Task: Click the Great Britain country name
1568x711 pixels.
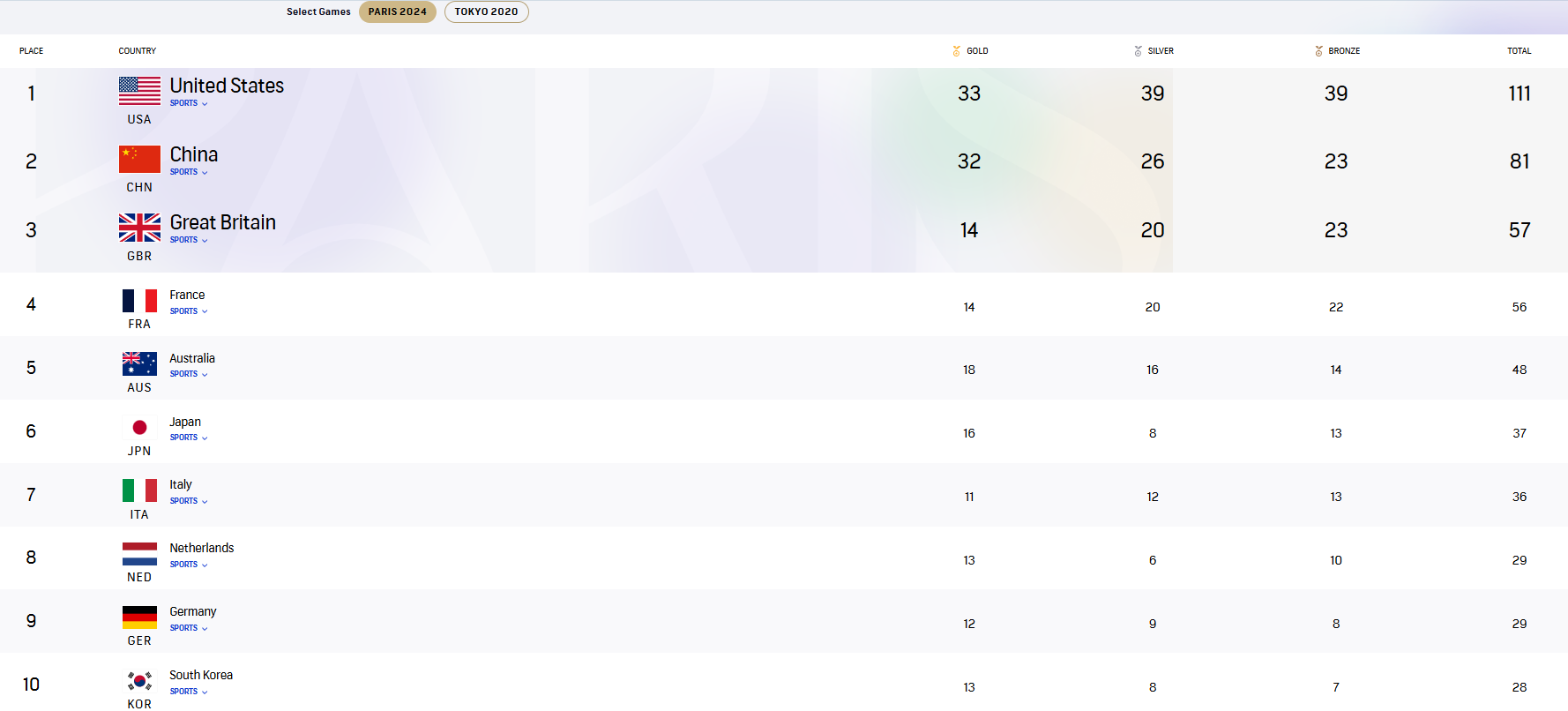Action: pyautogui.click(x=222, y=222)
